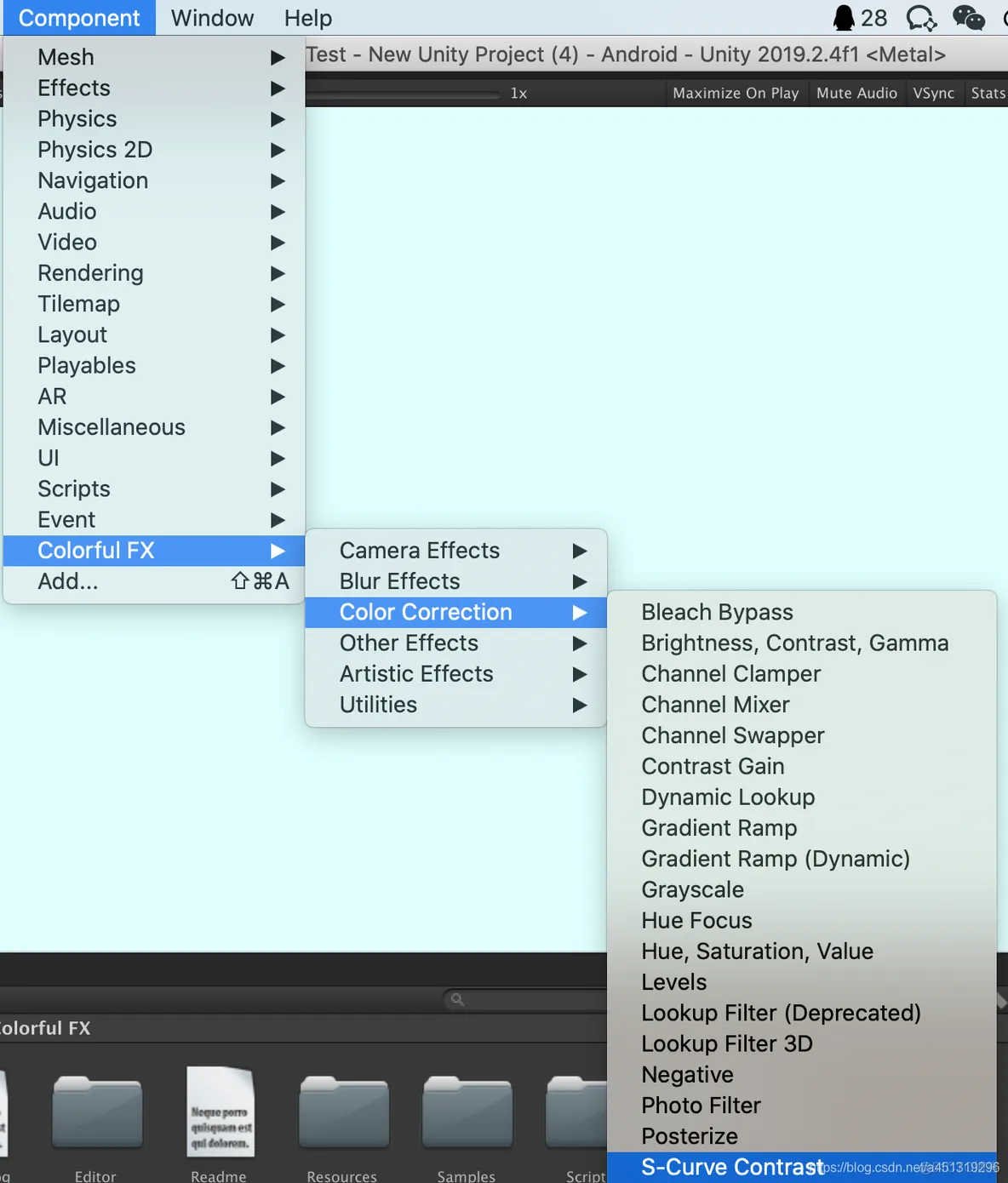
Task: Expand the Navigation submenu
Action: [x=154, y=180]
